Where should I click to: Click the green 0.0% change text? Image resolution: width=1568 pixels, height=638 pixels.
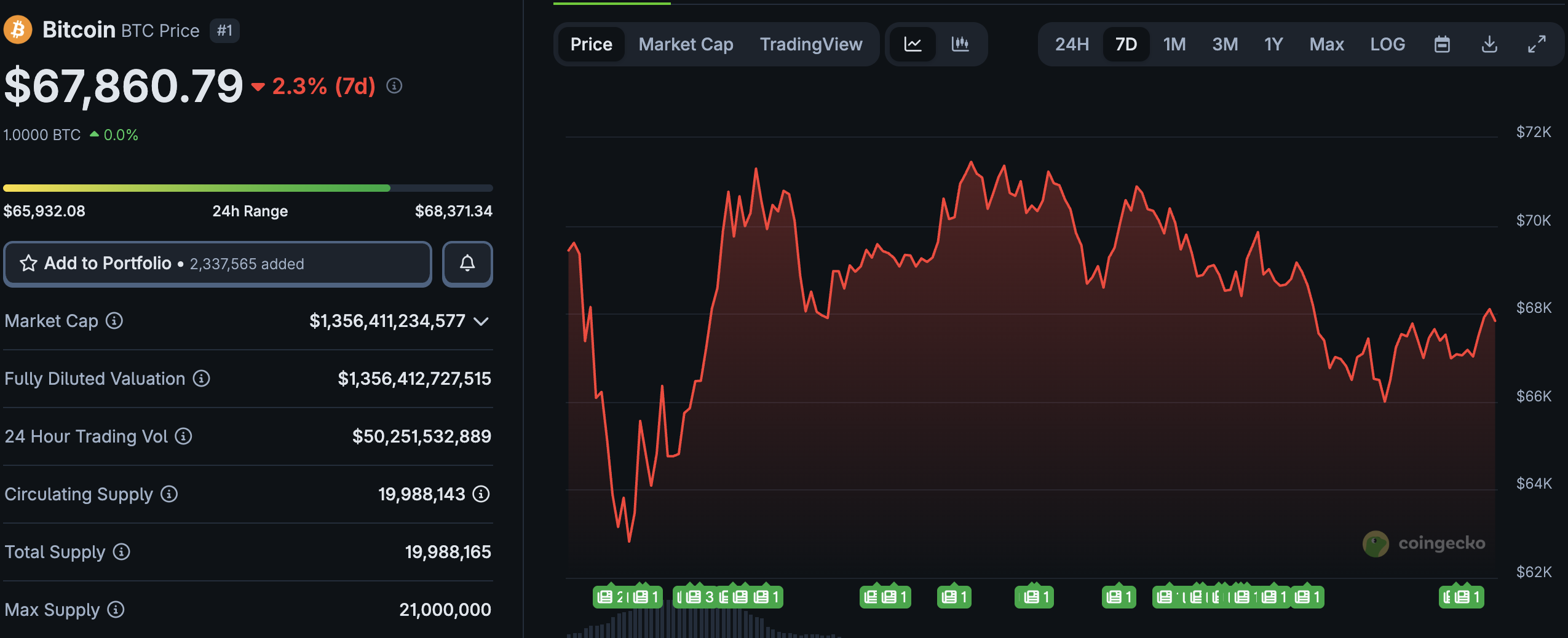click(121, 135)
